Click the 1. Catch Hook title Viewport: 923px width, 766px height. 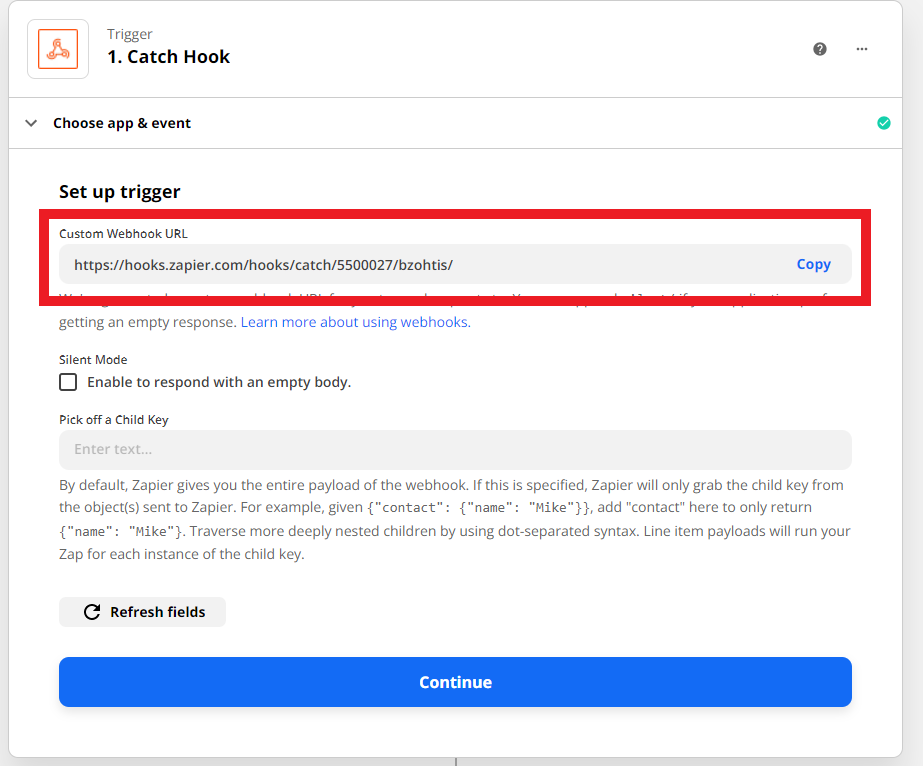(168, 57)
